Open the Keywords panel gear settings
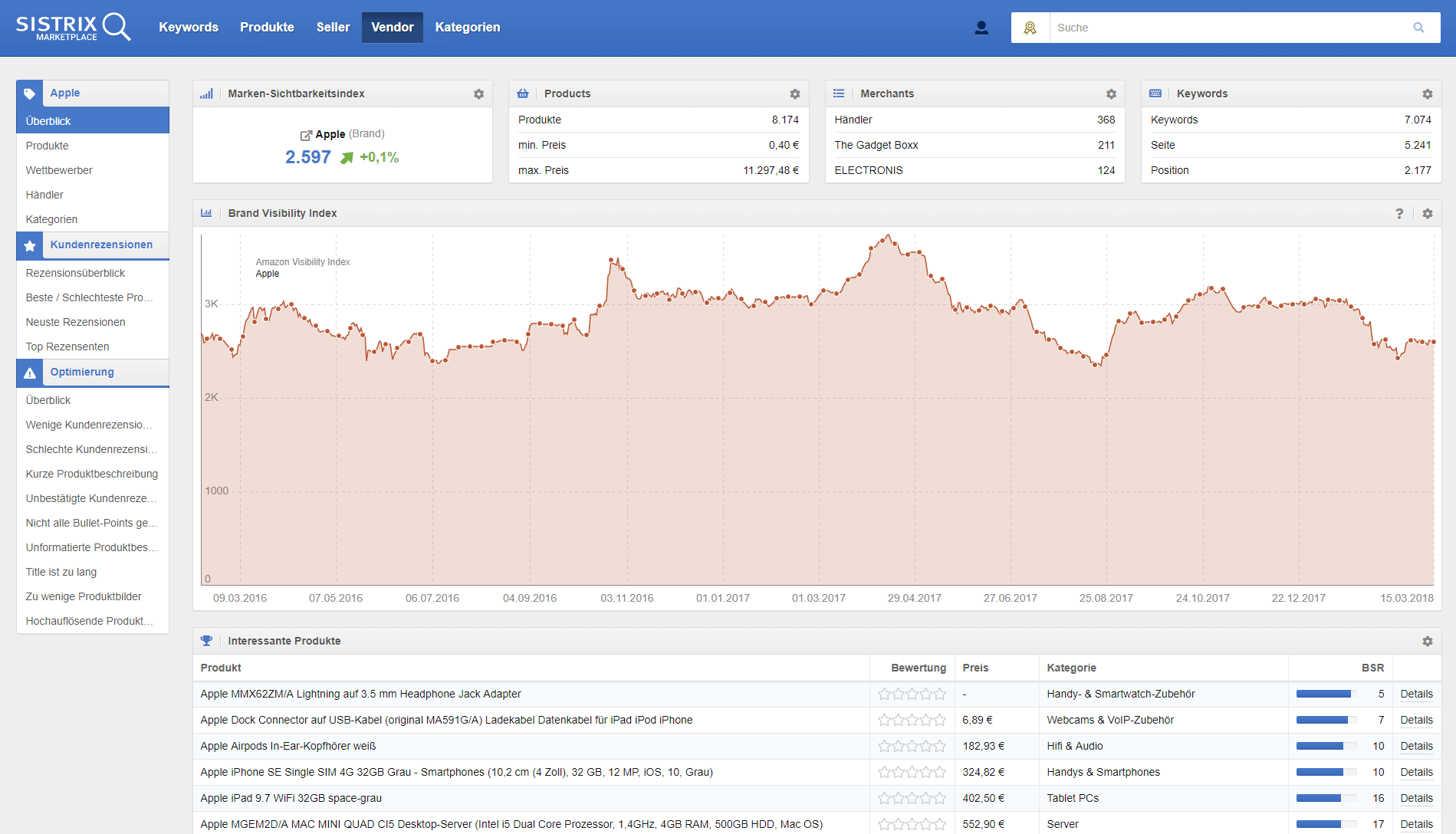Viewport: 1456px width, 834px height. point(1427,94)
